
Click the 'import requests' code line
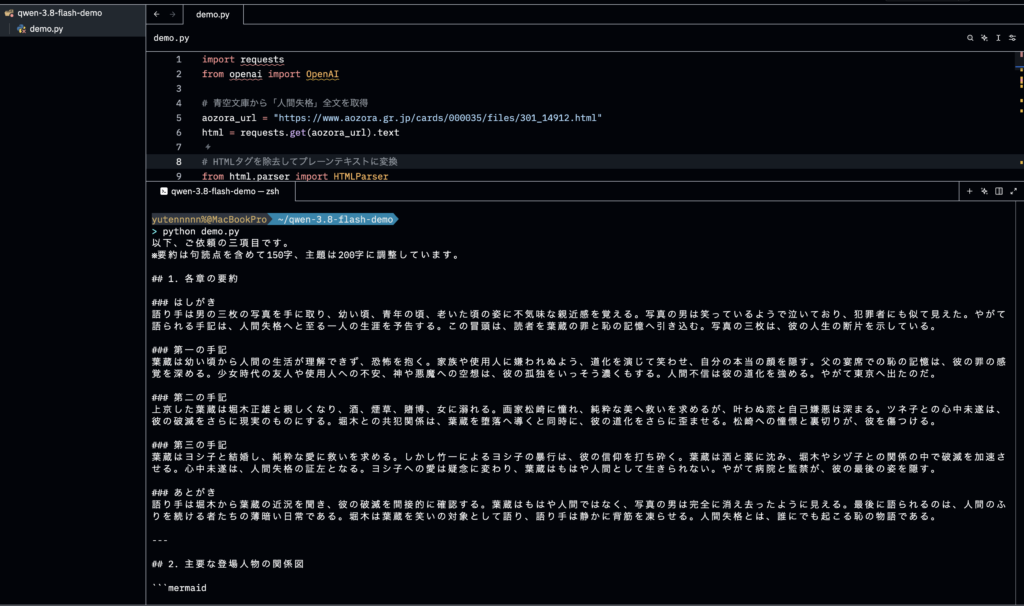click(x=243, y=59)
